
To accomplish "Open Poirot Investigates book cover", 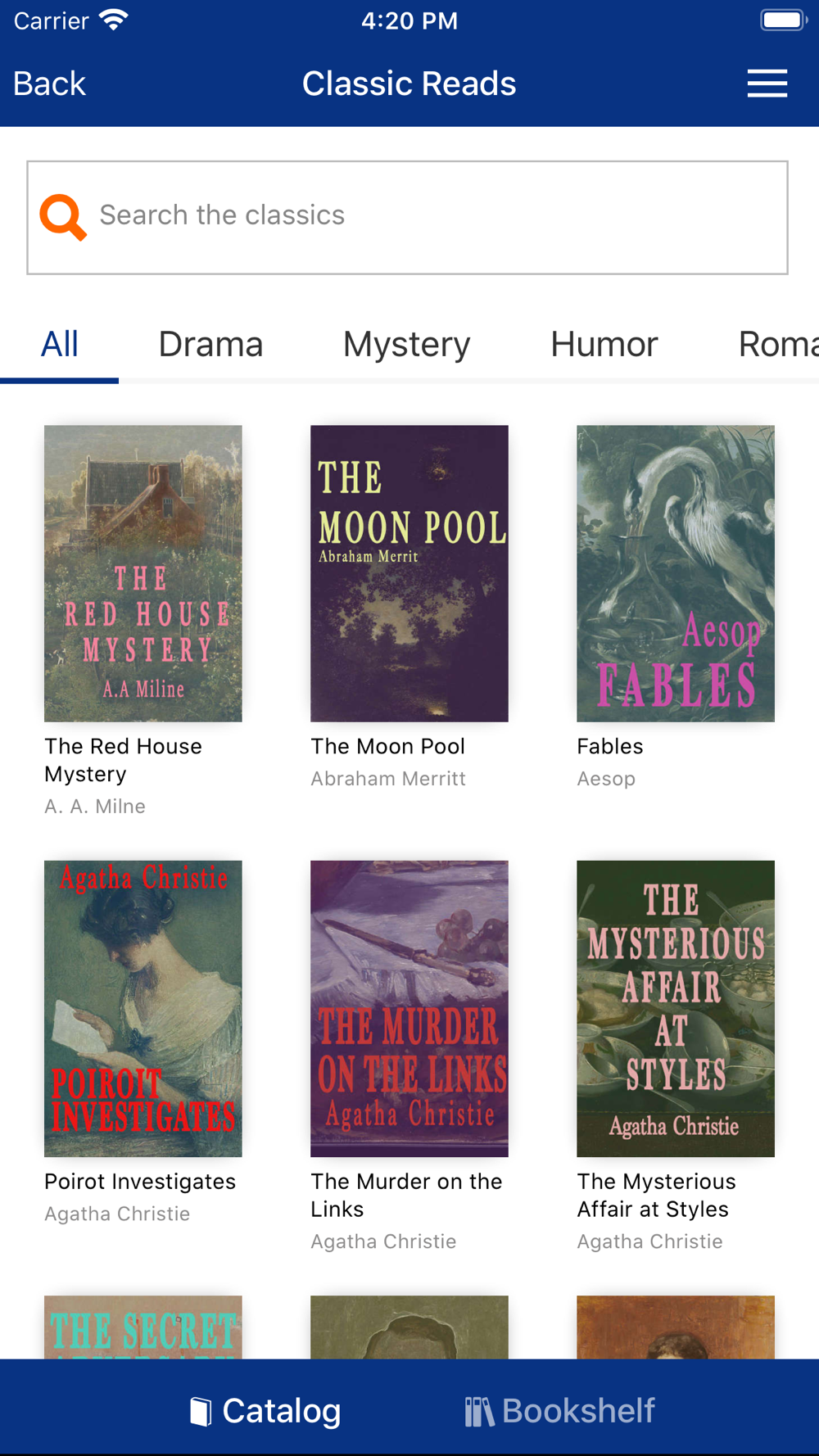I will pyautogui.click(x=143, y=1008).
